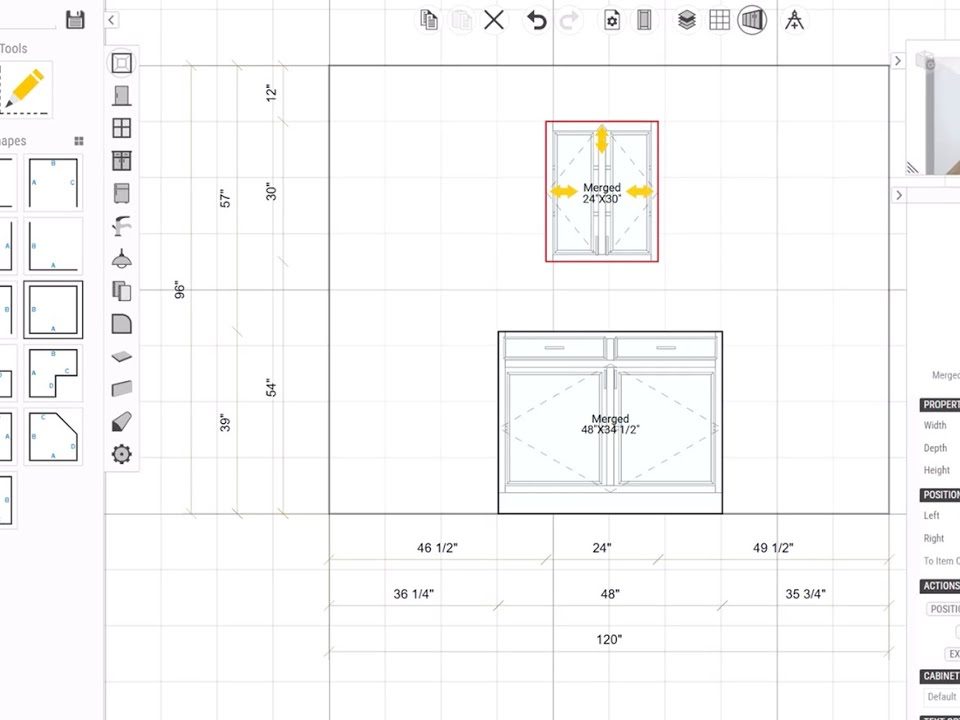
Task: Open the settings gear in vertical toolbar
Action: coord(121,455)
